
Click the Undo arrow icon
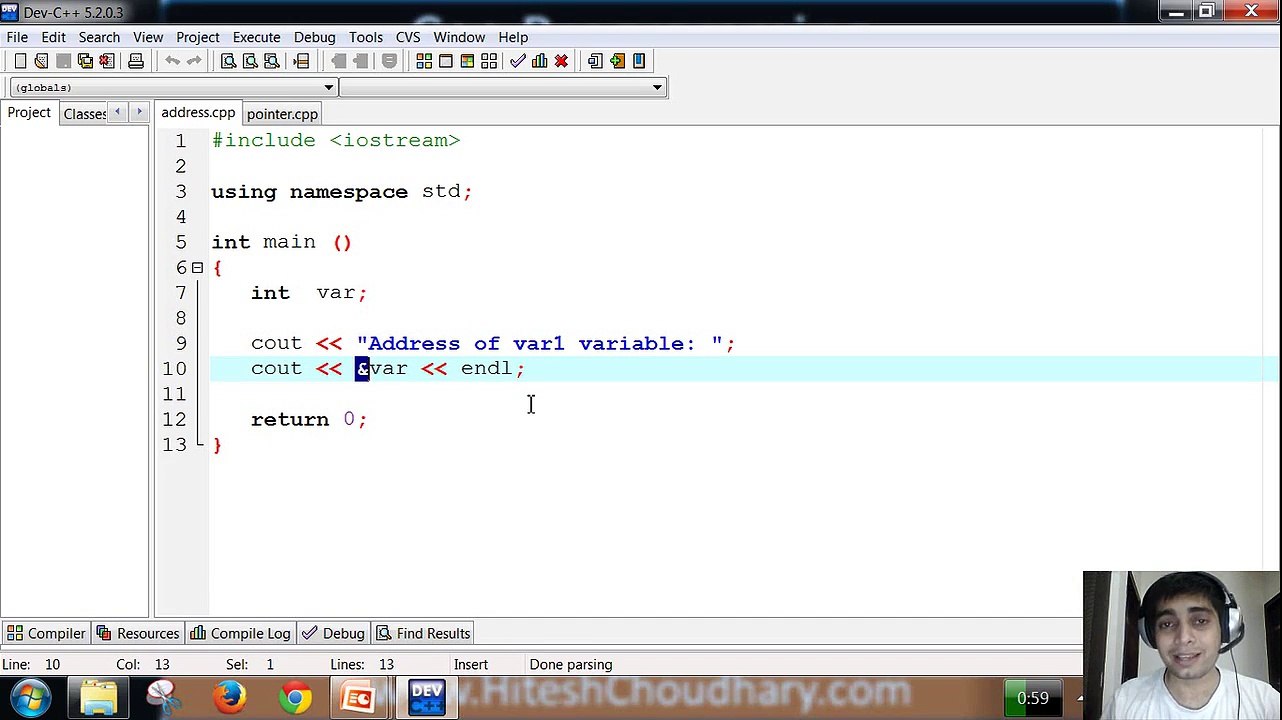pyautogui.click(x=172, y=61)
